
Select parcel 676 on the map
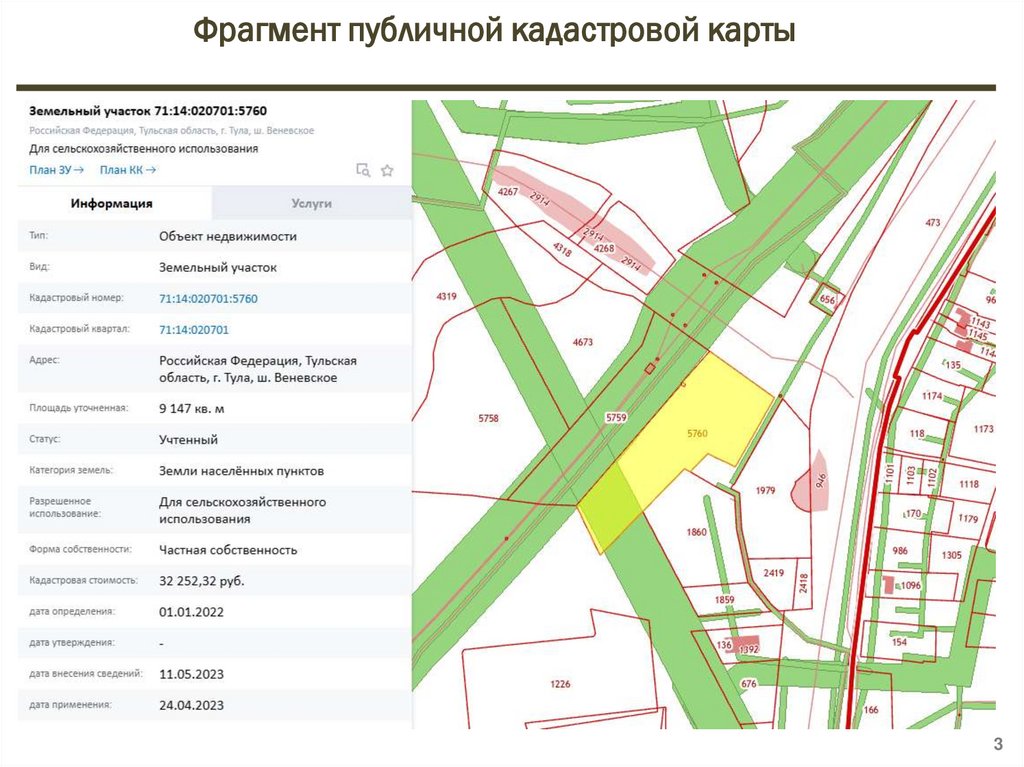748,684
